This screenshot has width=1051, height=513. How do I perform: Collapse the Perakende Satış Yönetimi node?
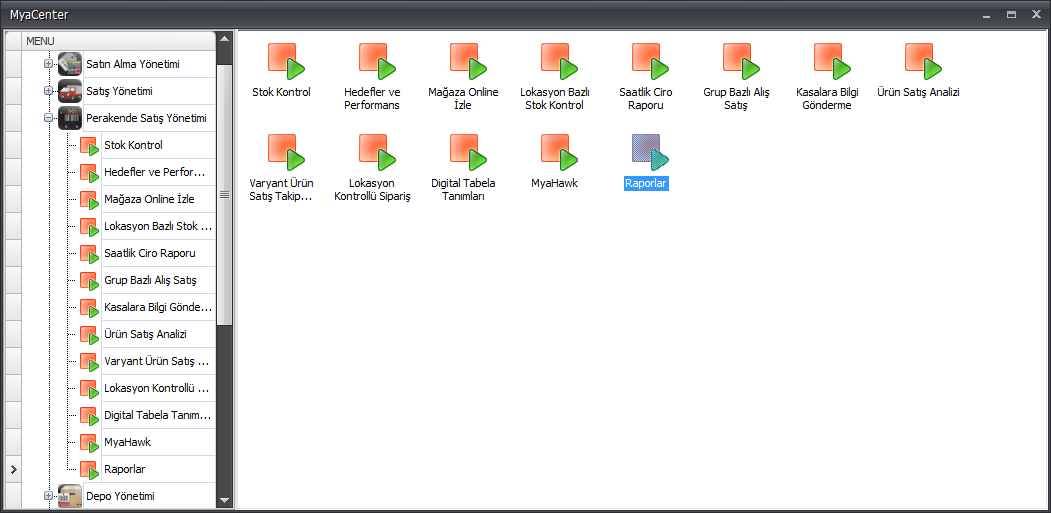click(x=47, y=118)
